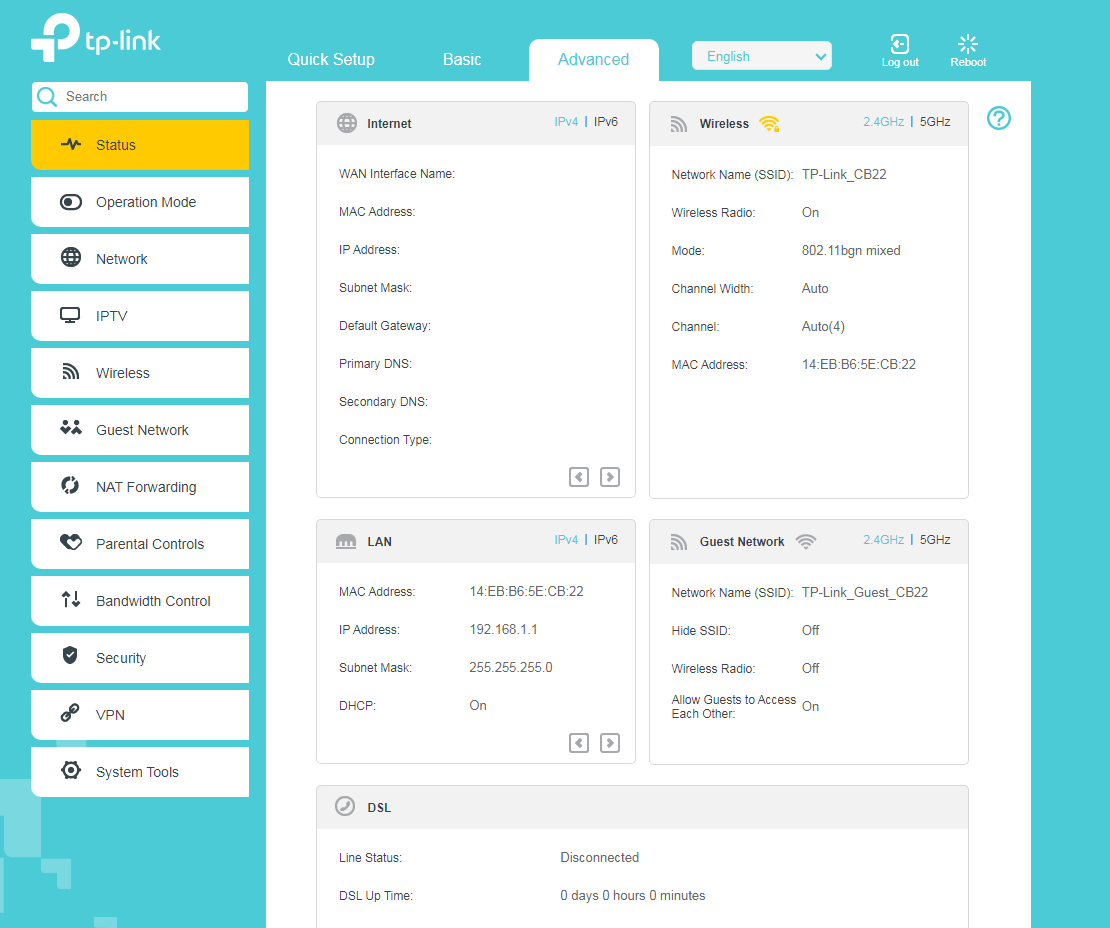The width and height of the screenshot is (1110, 928).
Task: Click the NAT Forwarding arrows icon
Action: click(70, 486)
